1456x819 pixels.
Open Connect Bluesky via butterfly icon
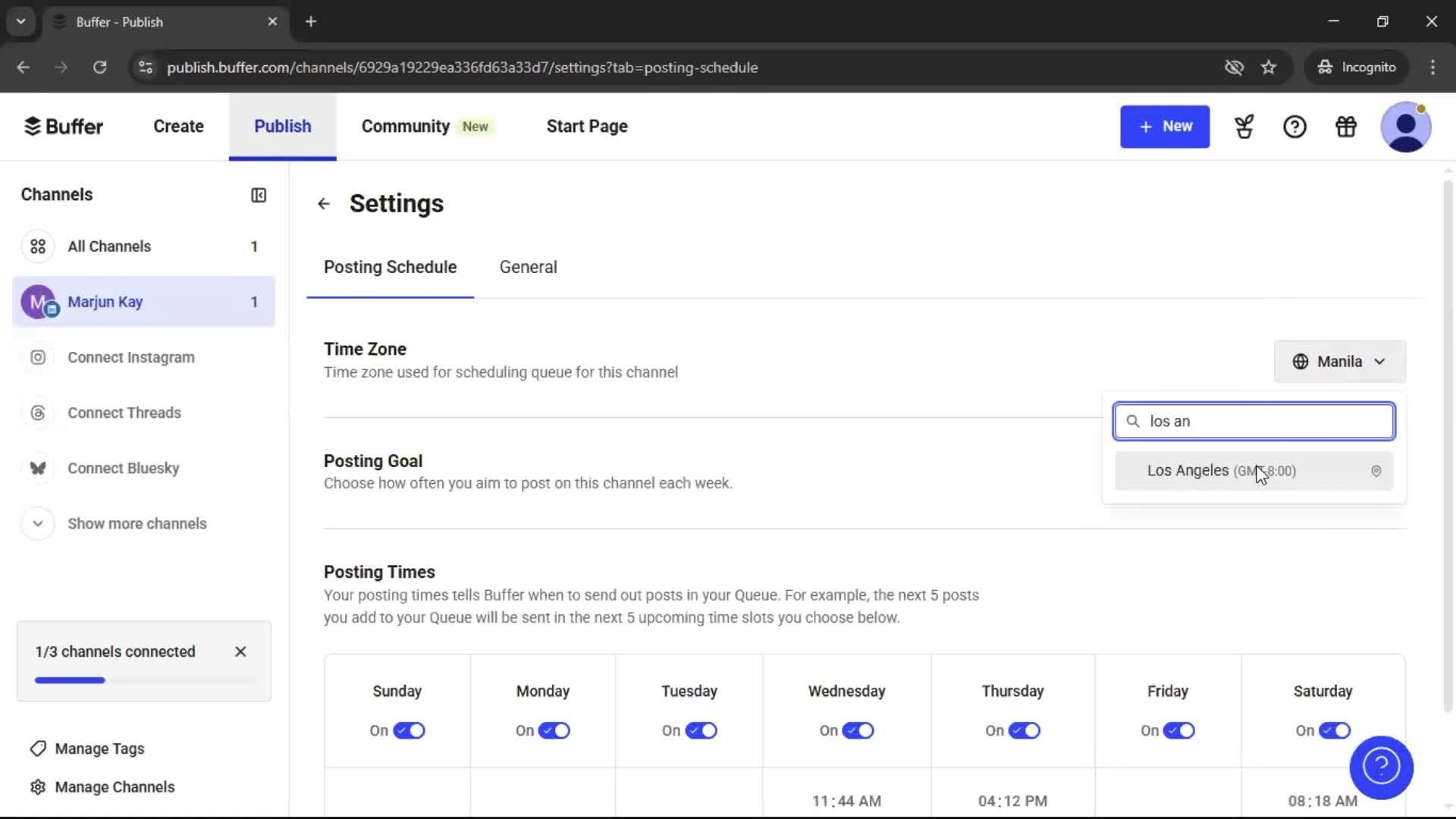point(38,468)
